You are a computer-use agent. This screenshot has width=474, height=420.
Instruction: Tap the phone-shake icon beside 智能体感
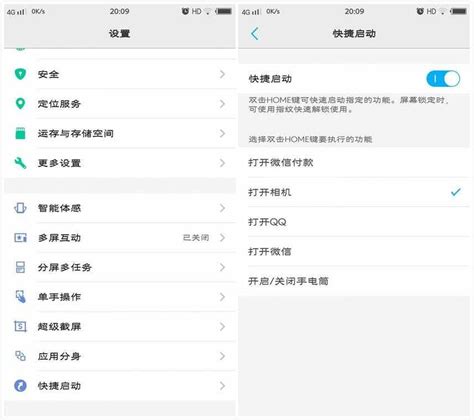[x=20, y=208]
